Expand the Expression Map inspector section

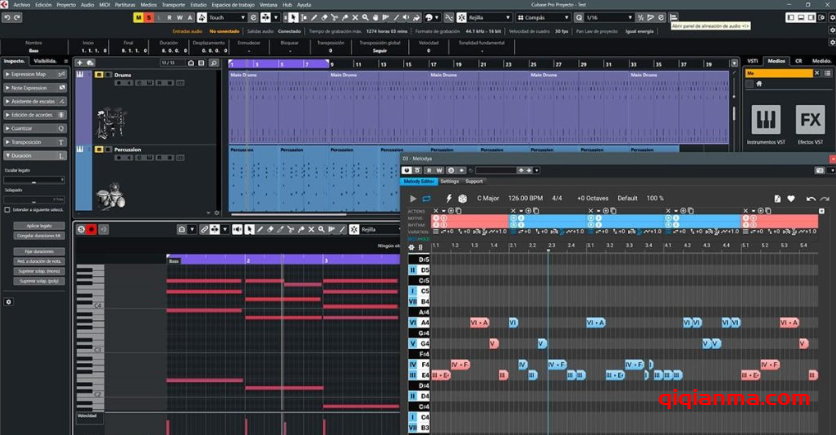[x=35, y=74]
